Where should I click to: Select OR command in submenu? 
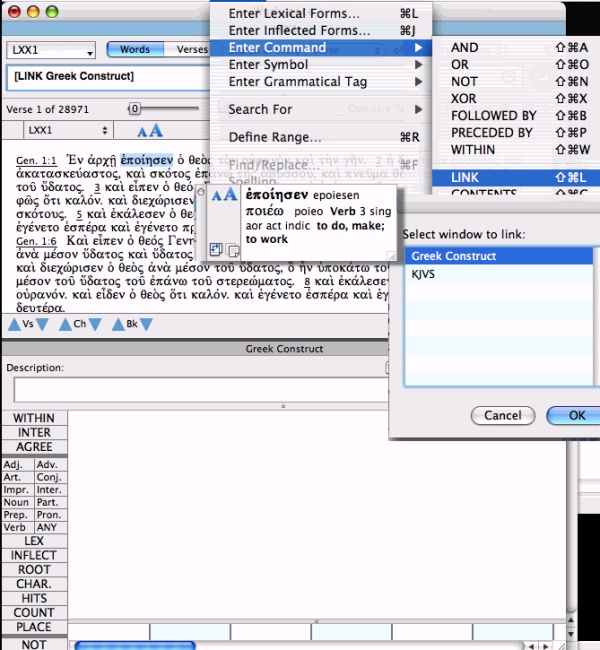tap(516, 65)
